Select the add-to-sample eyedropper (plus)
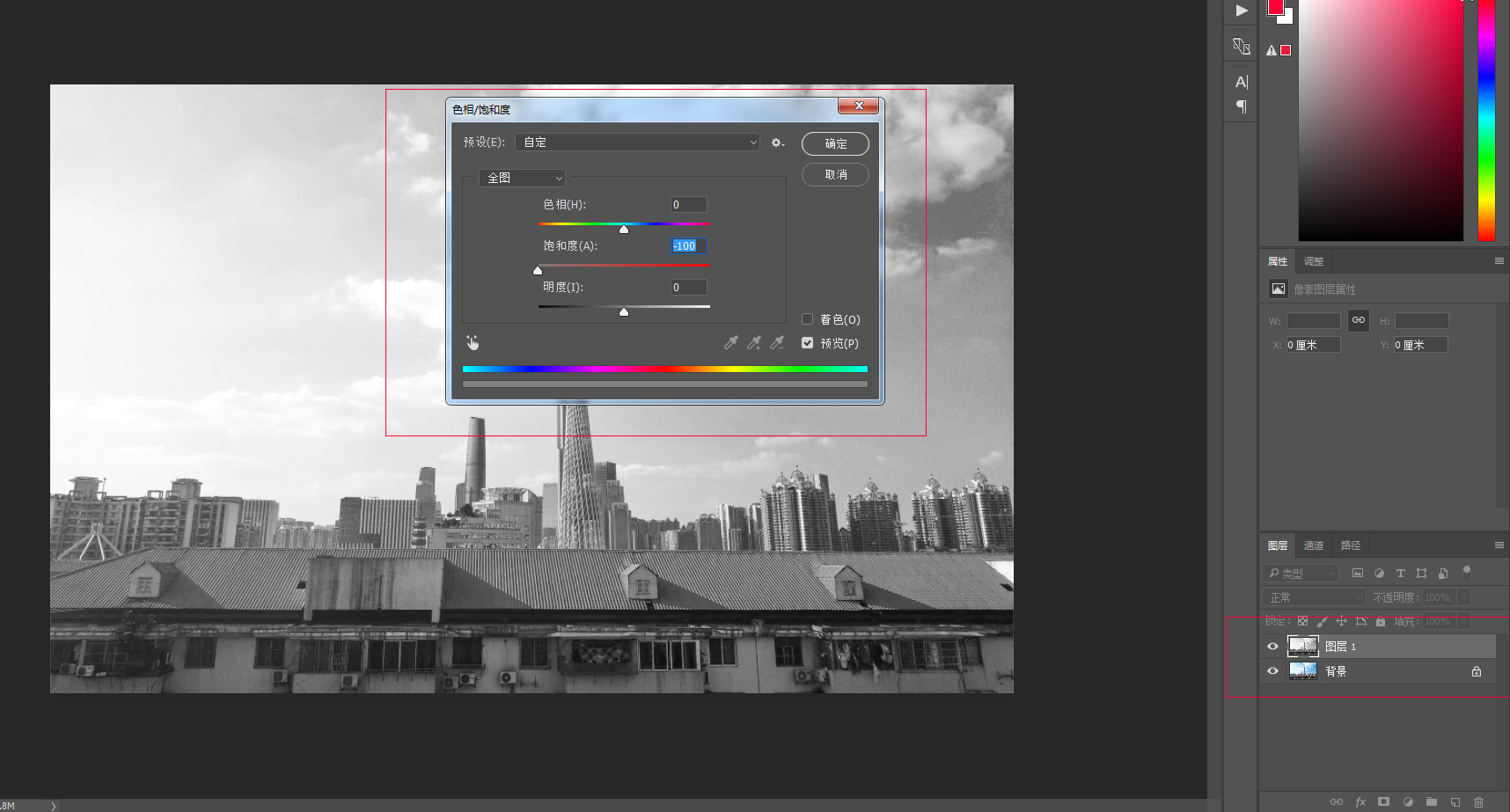The height and width of the screenshot is (812, 1510). pos(754,343)
